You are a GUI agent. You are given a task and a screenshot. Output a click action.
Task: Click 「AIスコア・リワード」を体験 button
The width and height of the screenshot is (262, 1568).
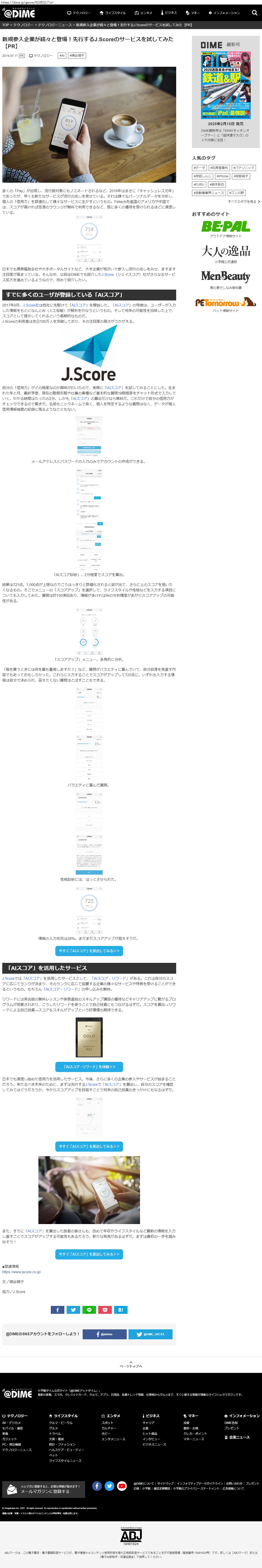(89, 1066)
